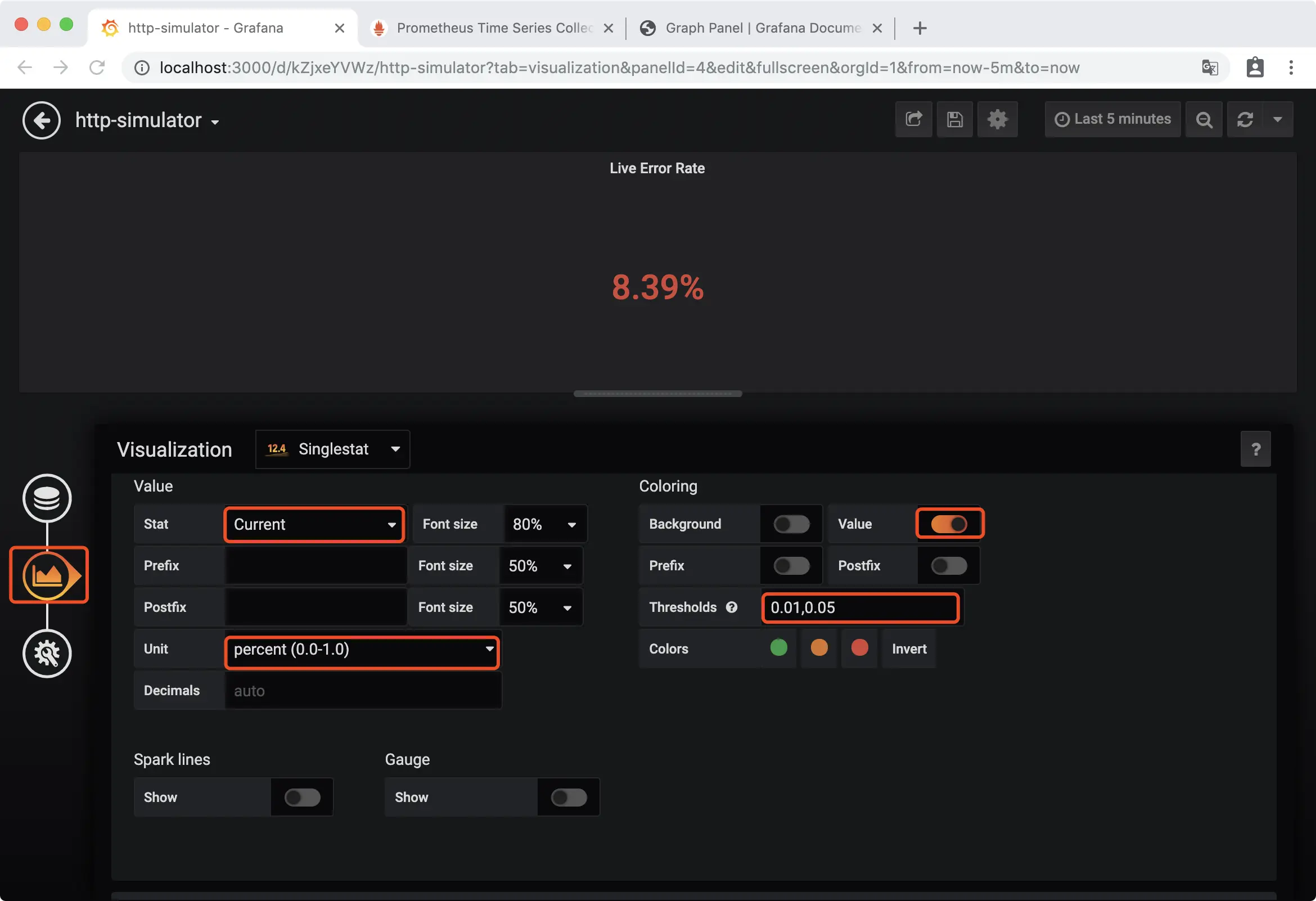Image resolution: width=1316 pixels, height=901 pixels.
Task: View site information icon in address bar
Action: point(142,68)
